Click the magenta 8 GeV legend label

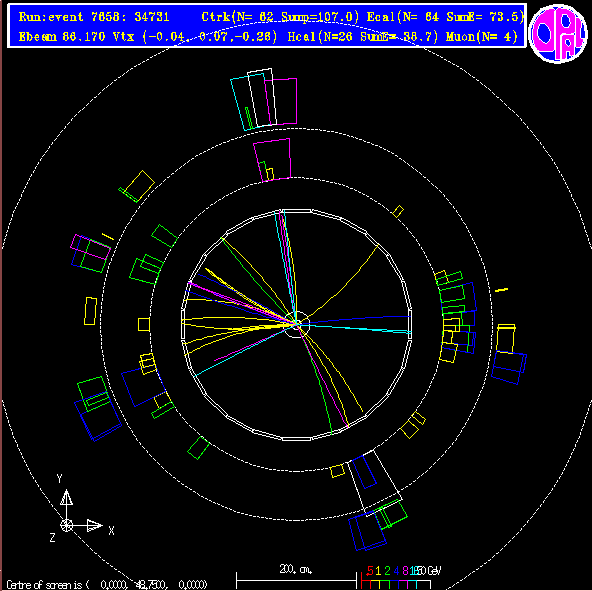click(x=405, y=570)
